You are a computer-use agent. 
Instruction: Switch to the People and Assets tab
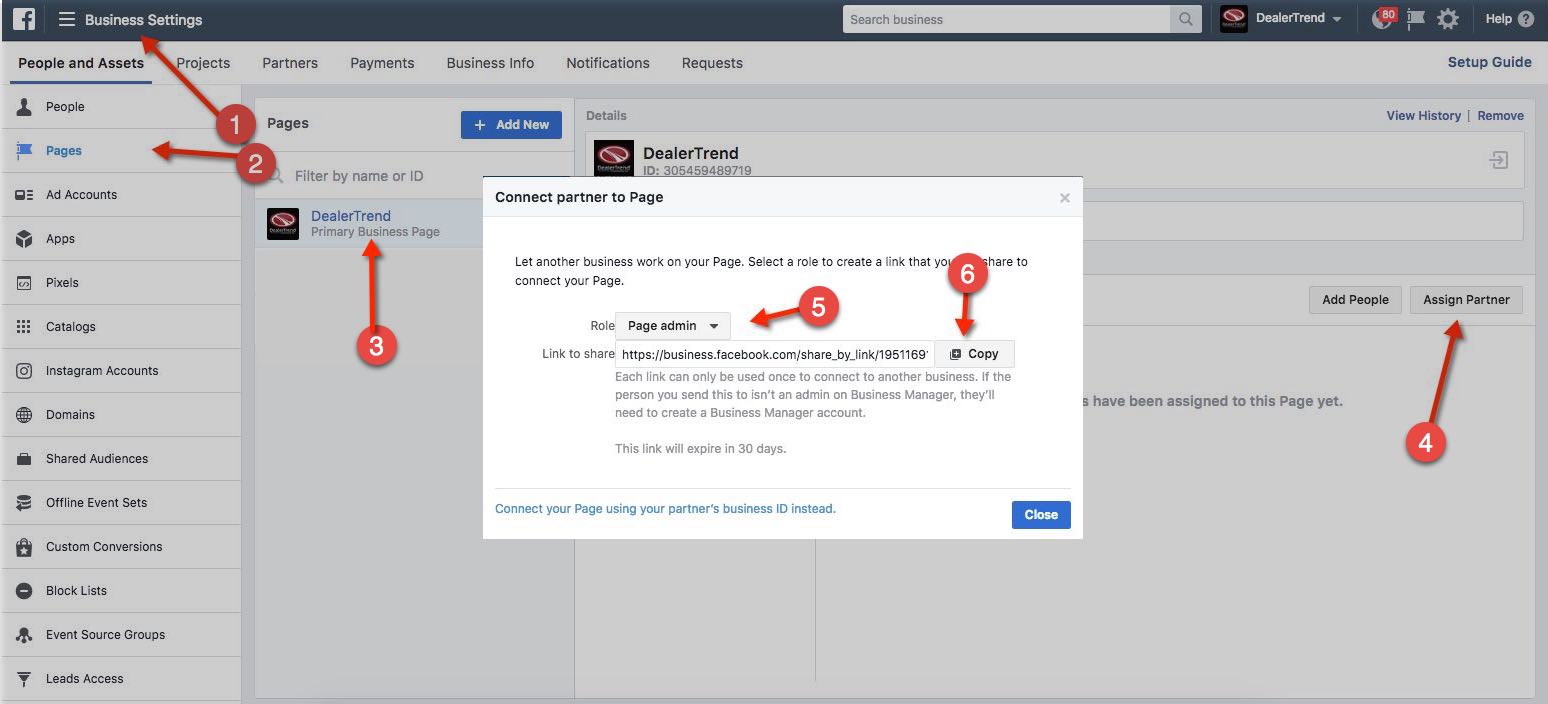81,63
